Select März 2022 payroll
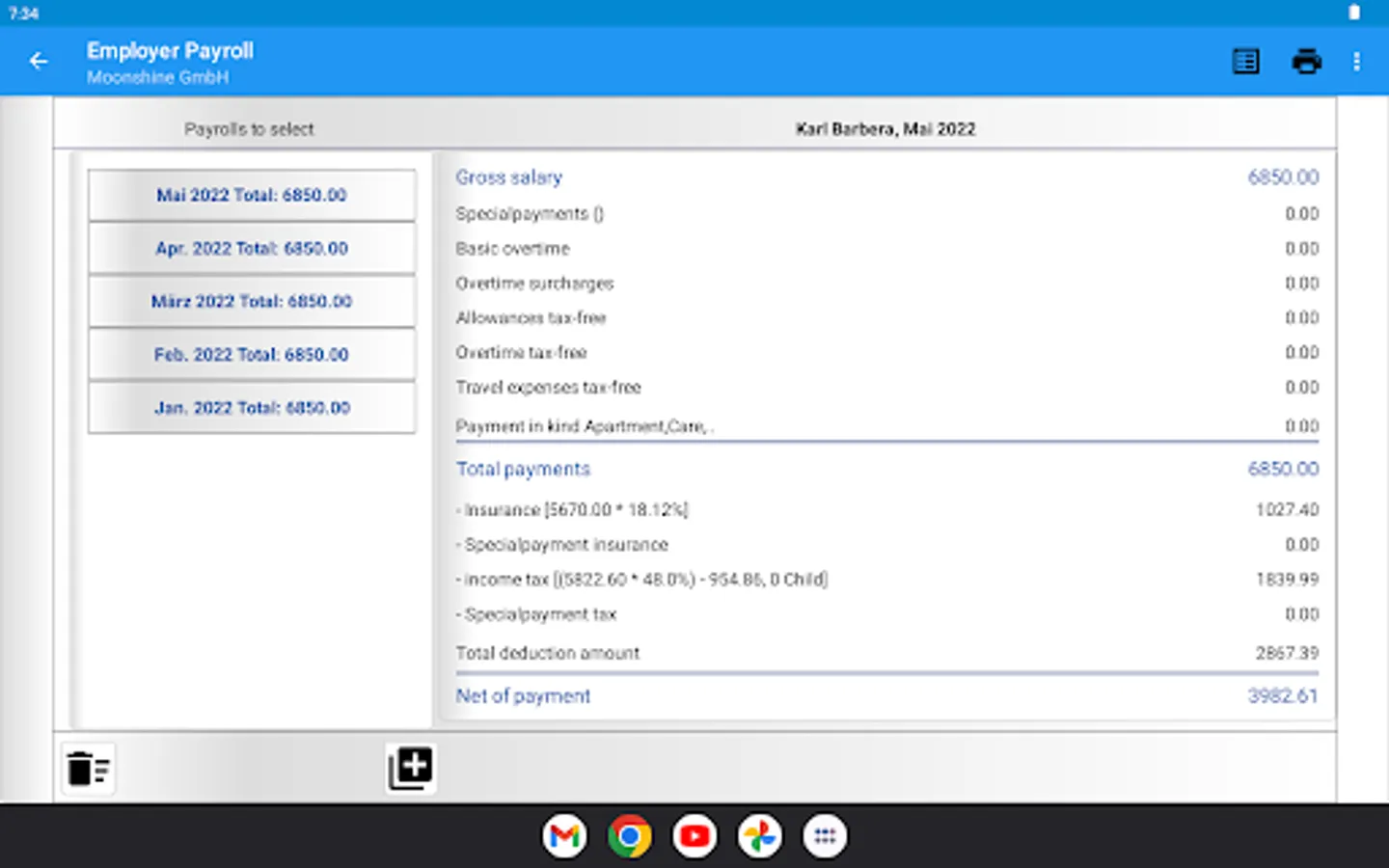This screenshot has height=868, width=1389. (252, 302)
